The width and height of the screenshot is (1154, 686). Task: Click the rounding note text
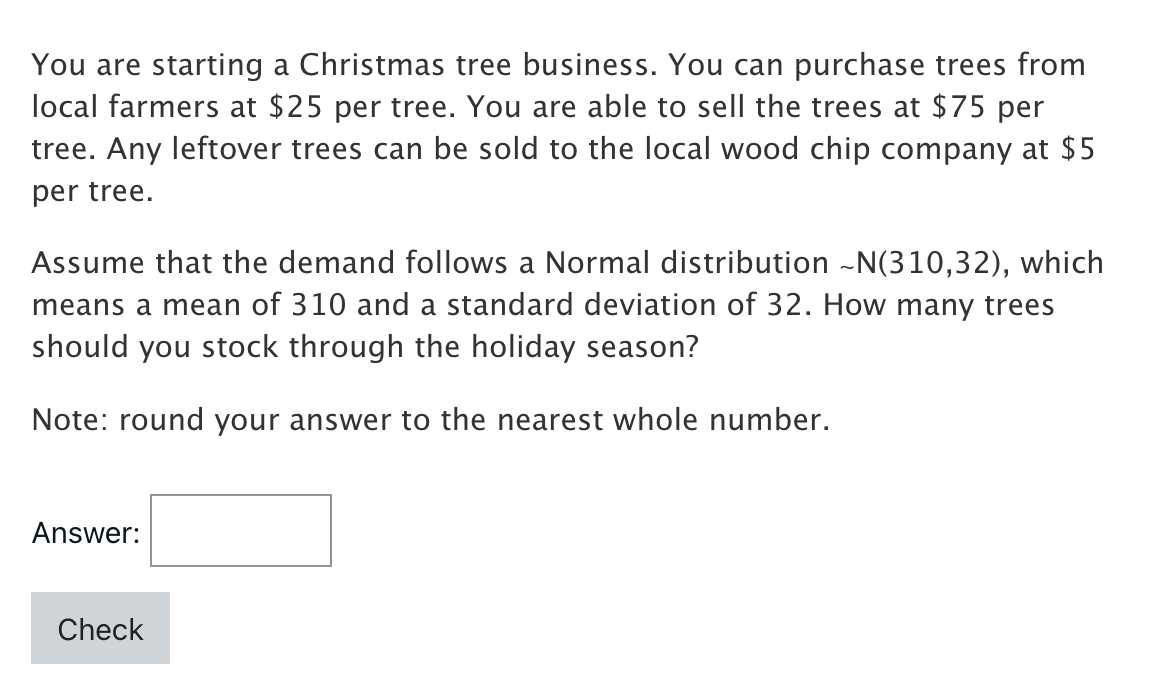430,419
